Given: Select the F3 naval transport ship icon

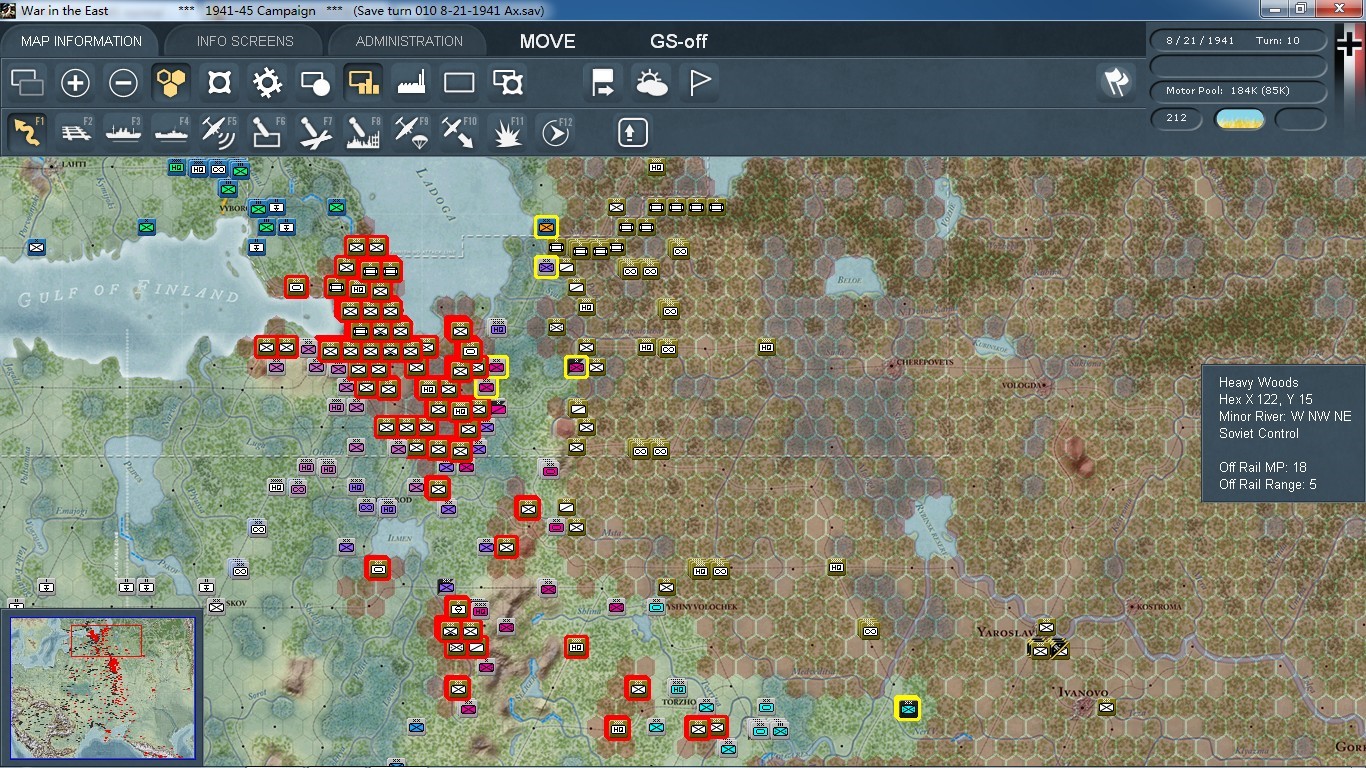Looking at the screenshot, I should point(123,132).
